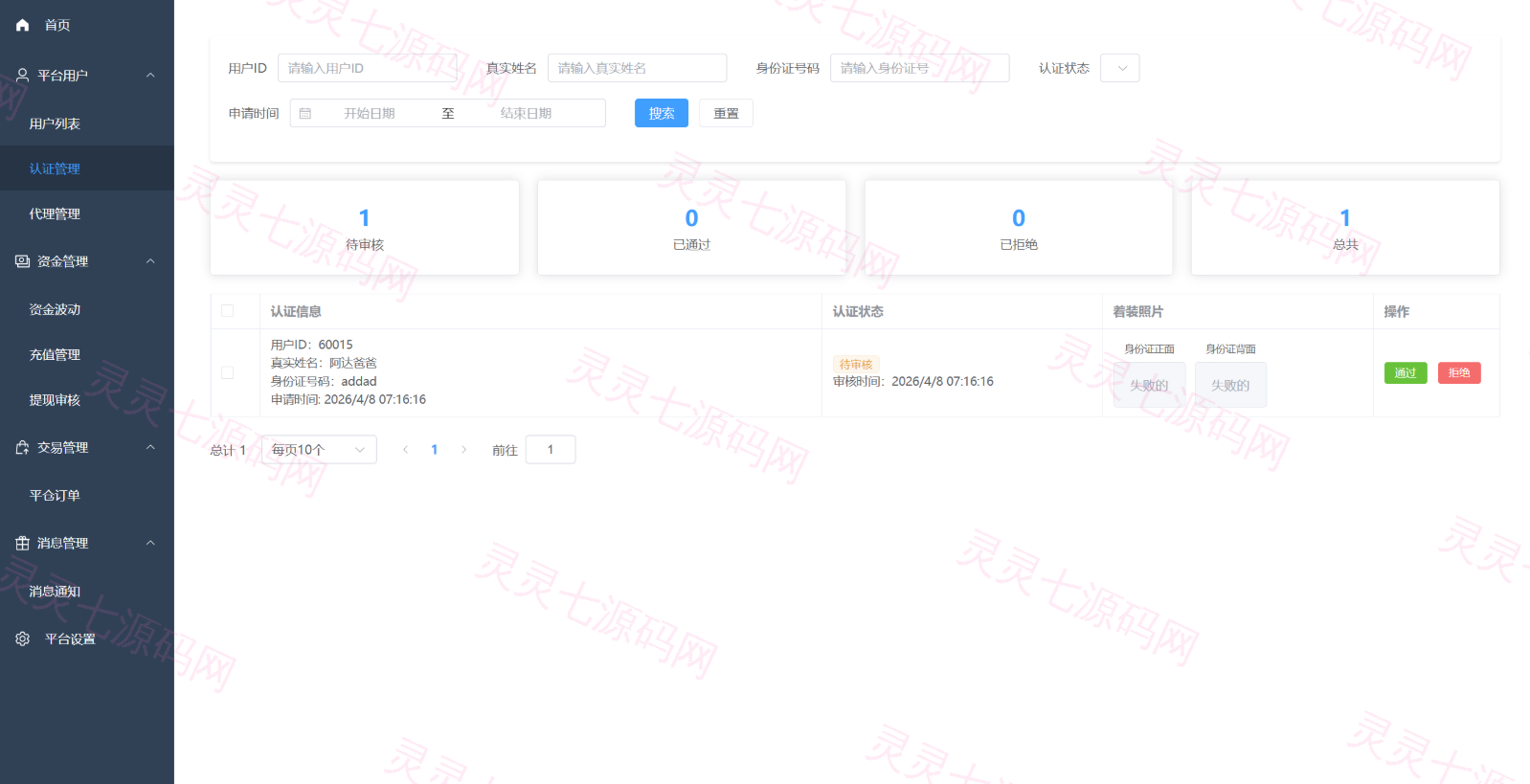The width and height of the screenshot is (1530, 784).
Task: Click the 用户ID input field
Action: (x=368, y=68)
